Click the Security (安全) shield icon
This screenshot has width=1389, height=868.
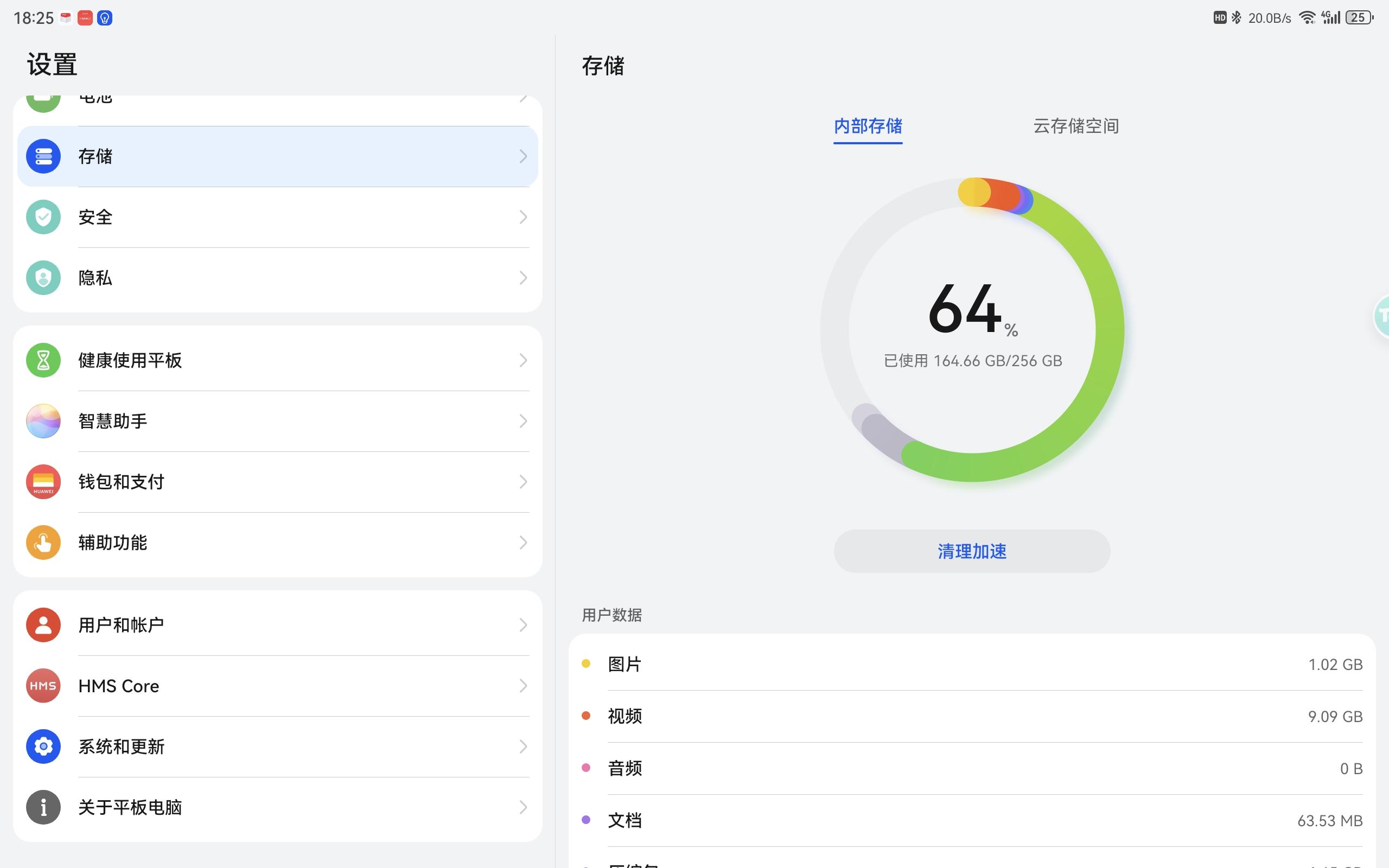pyautogui.click(x=43, y=217)
